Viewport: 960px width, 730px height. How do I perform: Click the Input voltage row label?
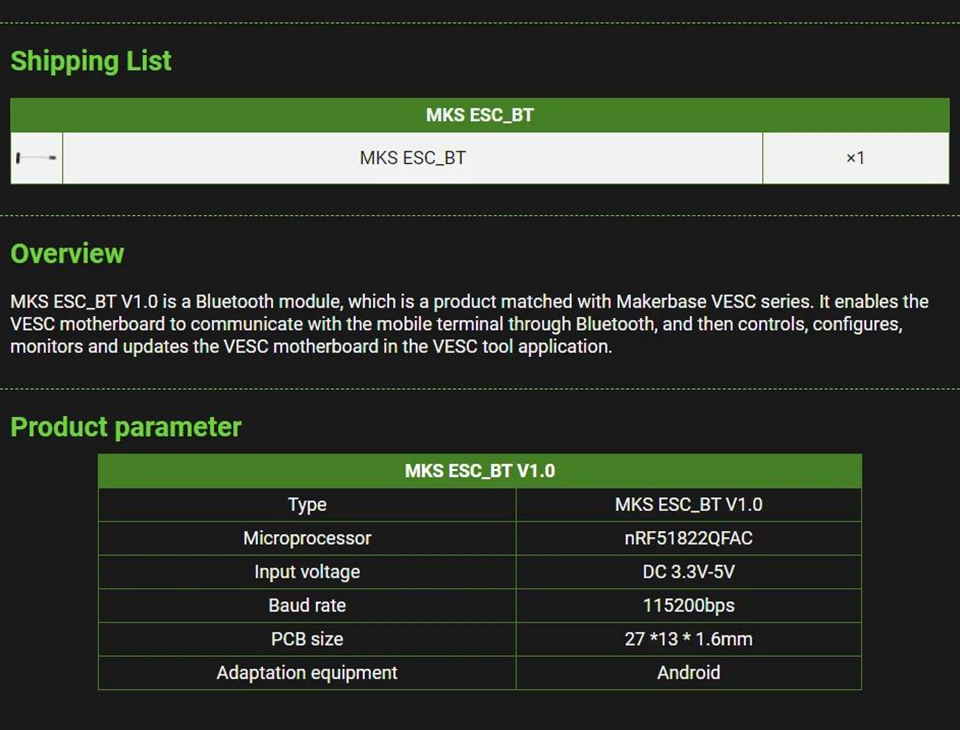(x=307, y=572)
